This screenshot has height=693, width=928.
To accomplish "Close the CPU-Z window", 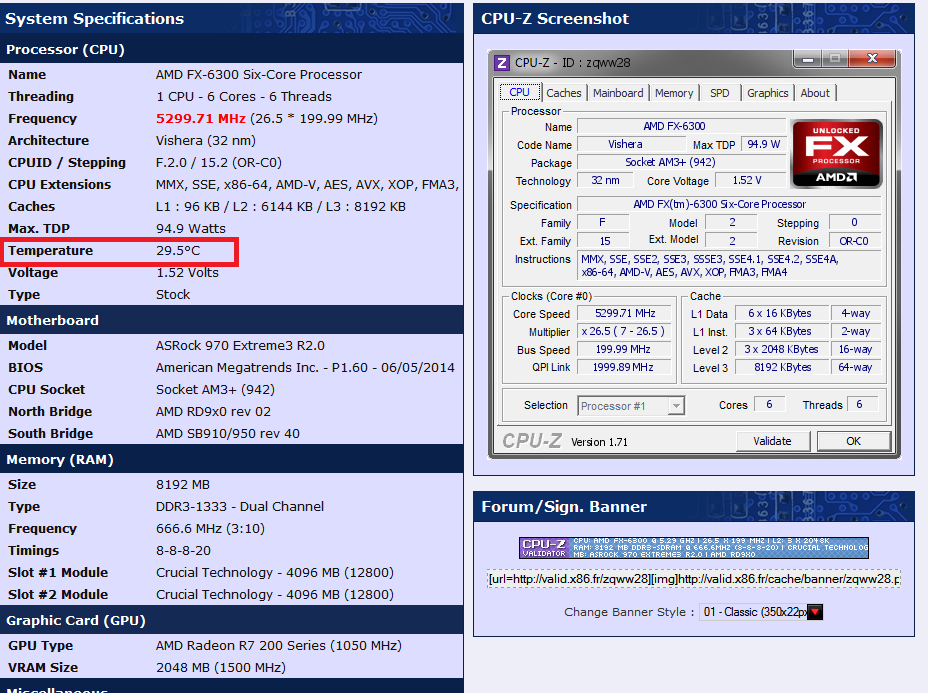I will 873,58.
